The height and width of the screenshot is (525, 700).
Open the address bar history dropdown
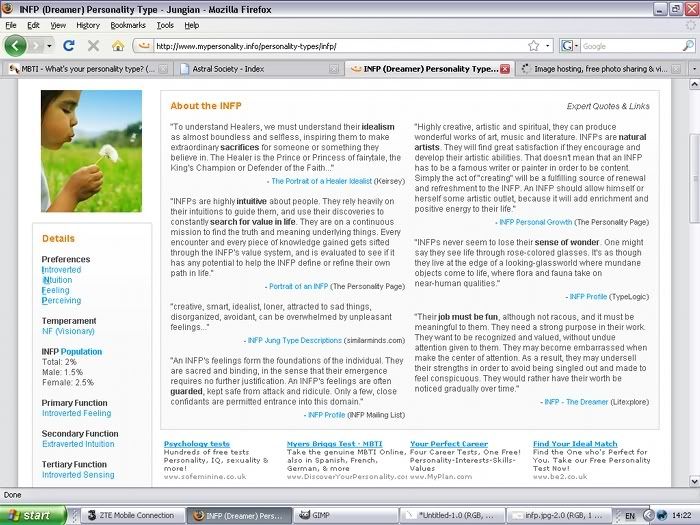[548, 46]
